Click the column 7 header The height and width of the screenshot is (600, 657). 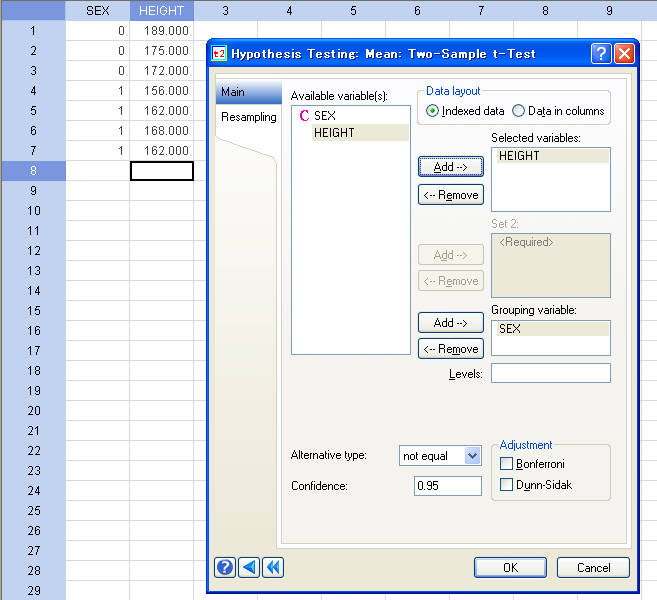coord(481,10)
